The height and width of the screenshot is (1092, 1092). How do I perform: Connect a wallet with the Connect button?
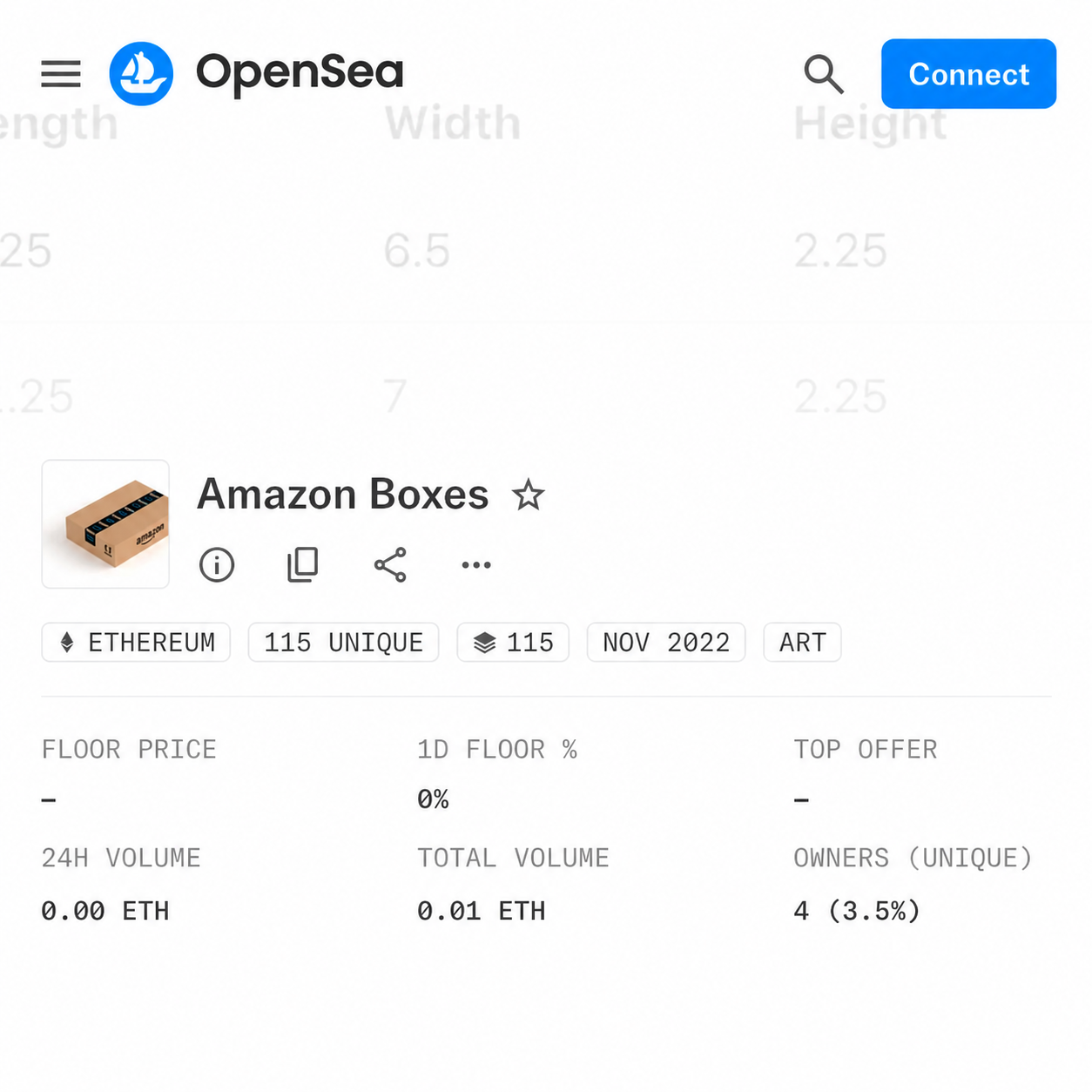click(x=968, y=74)
